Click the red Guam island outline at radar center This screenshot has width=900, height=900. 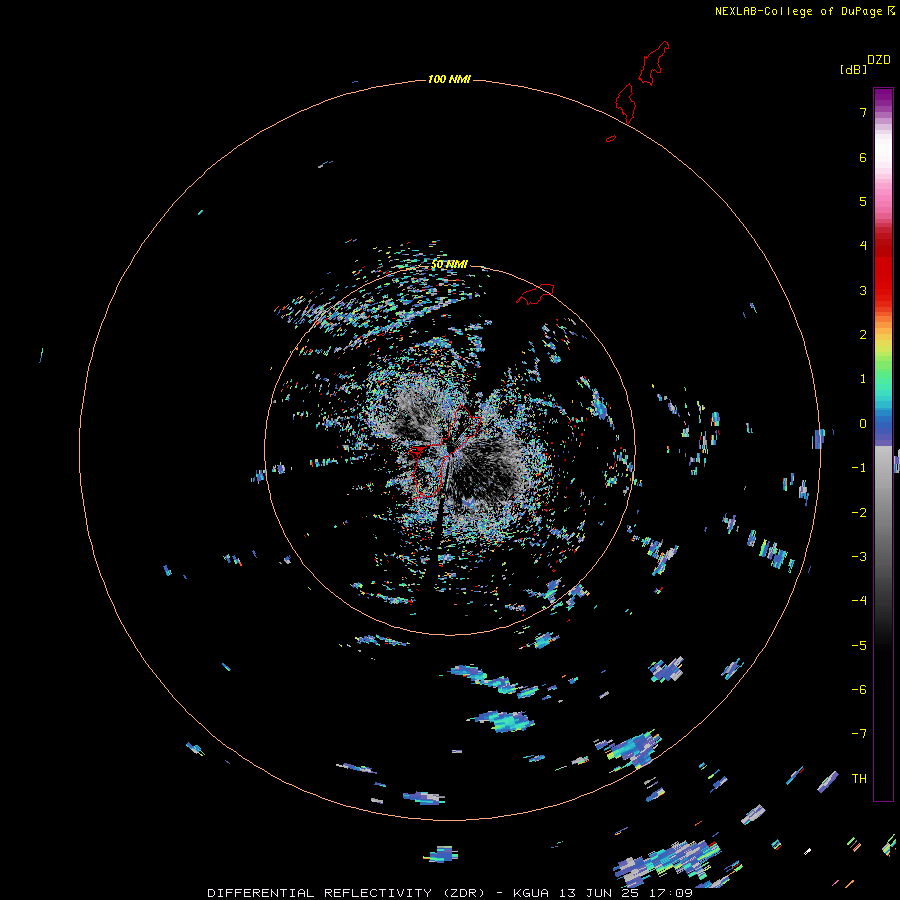[x=445, y=451]
